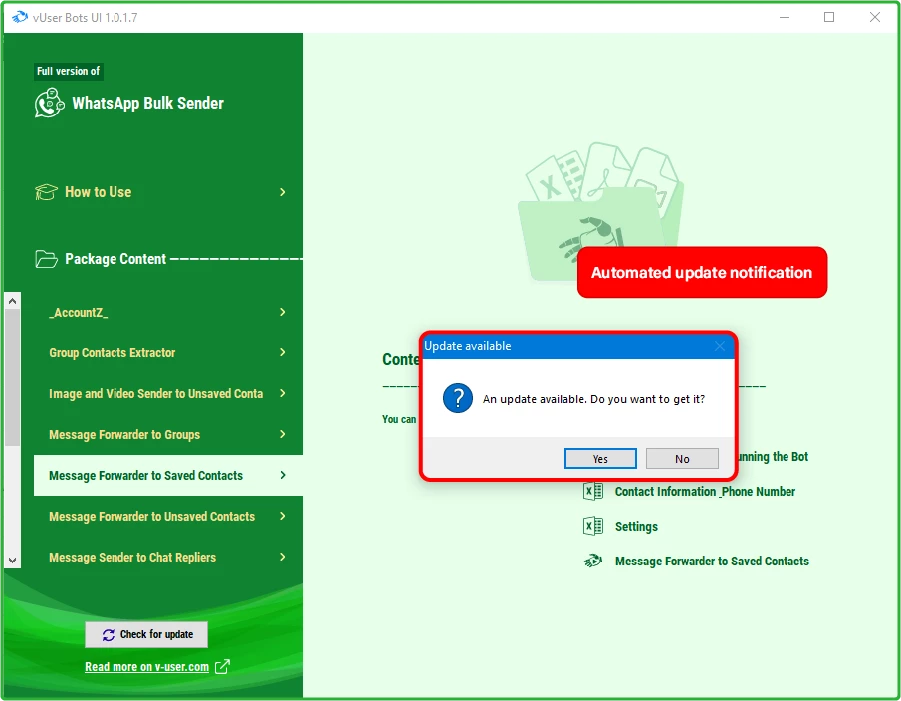Minimize the vUser Bots UI window
The width and height of the screenshot is (901, 701).
point(784,17)
